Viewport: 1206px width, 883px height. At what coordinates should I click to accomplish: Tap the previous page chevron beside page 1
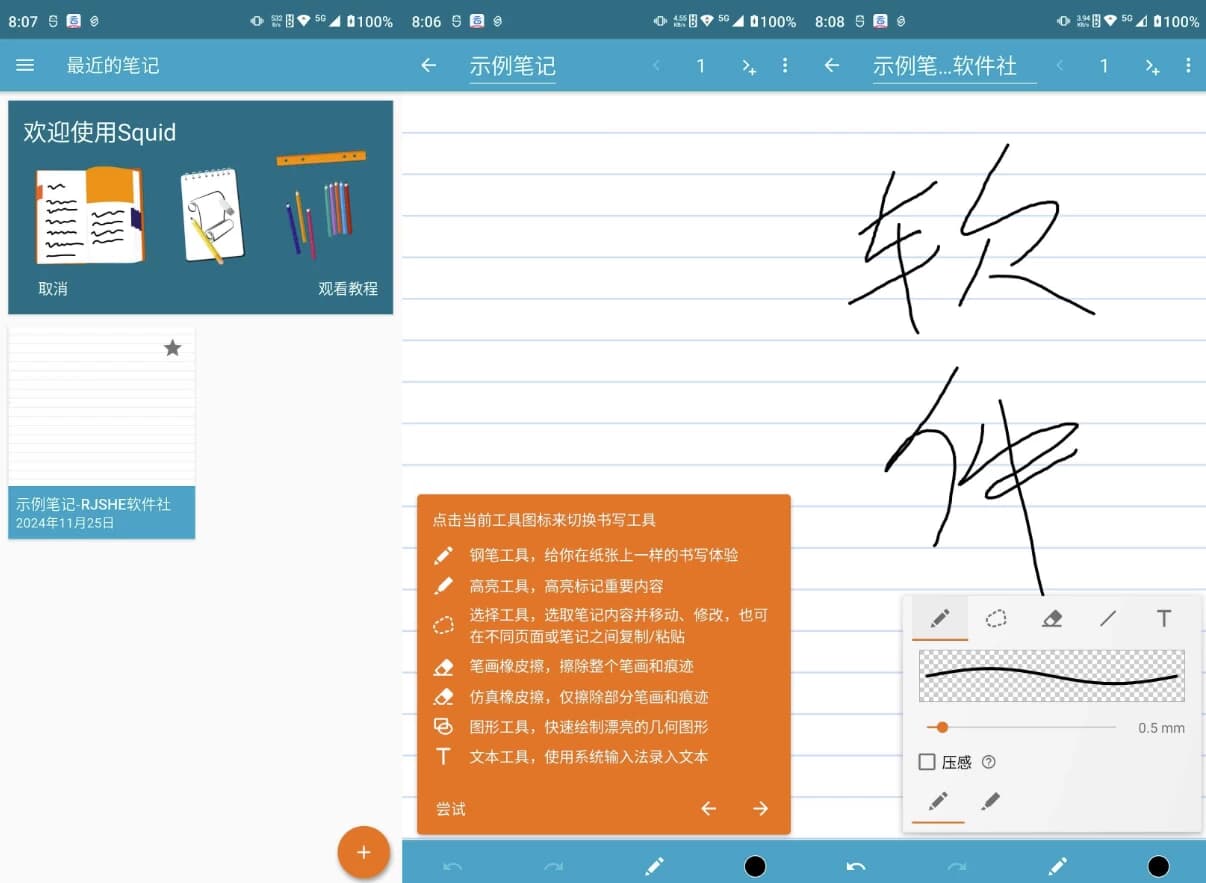pyautogui.click(x=657, y=66)
